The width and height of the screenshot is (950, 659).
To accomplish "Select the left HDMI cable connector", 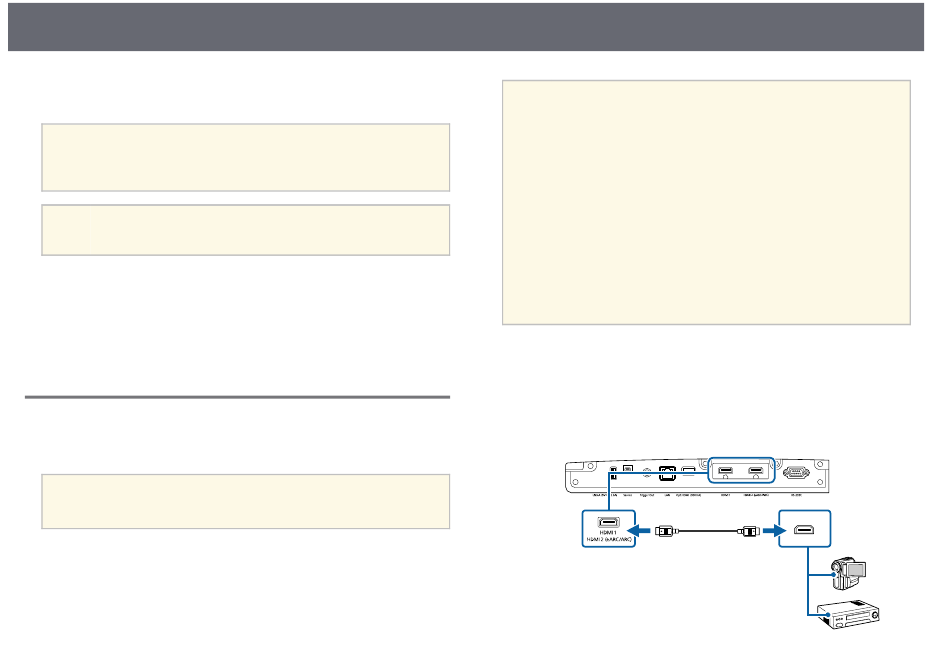I will point(664,529).
